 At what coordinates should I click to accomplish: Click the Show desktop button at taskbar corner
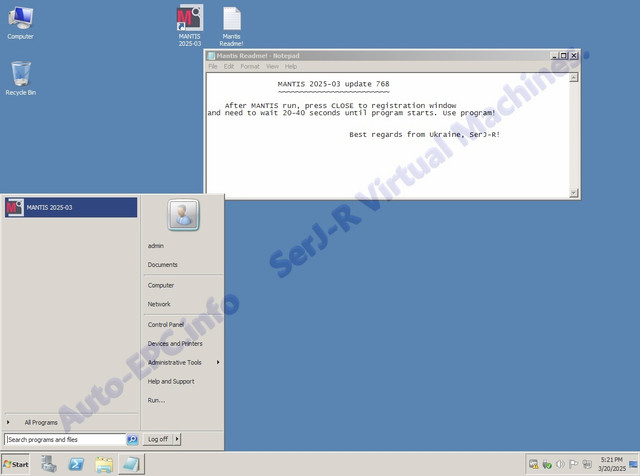[x=634, y=464]
